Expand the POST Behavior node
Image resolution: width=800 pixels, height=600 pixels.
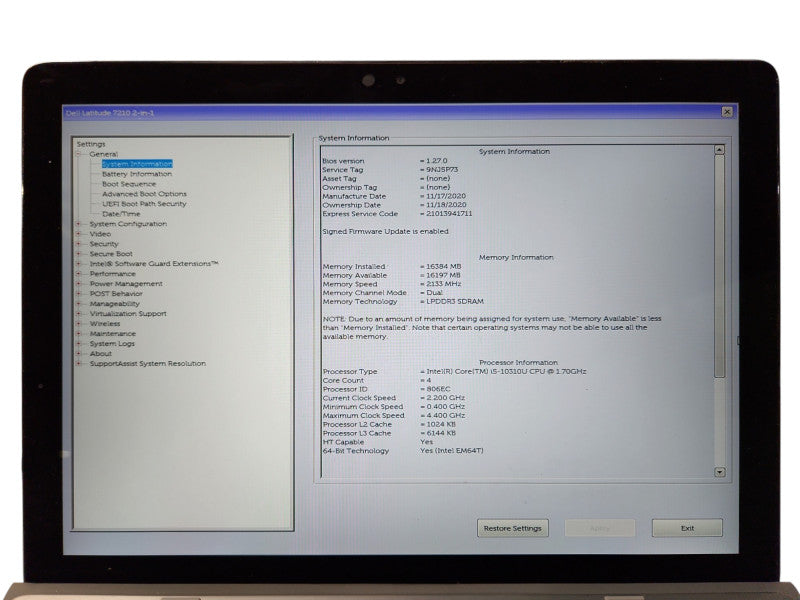click(79, 294)
